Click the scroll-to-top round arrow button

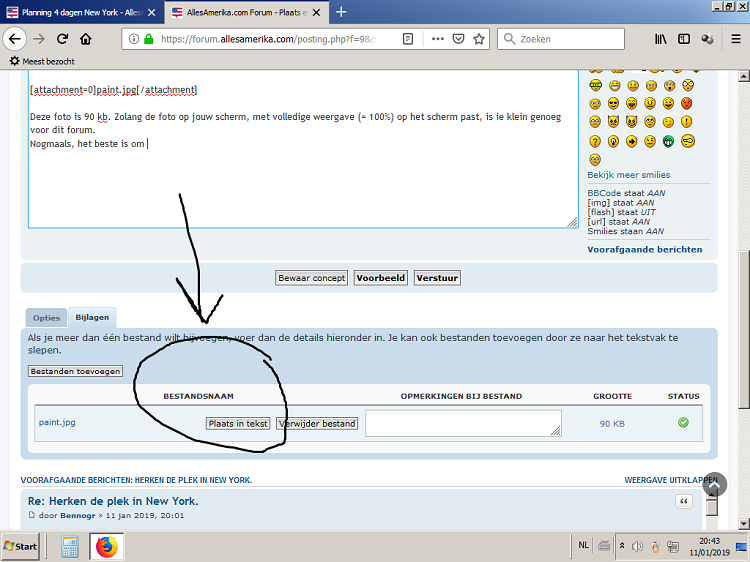point(714,484)
